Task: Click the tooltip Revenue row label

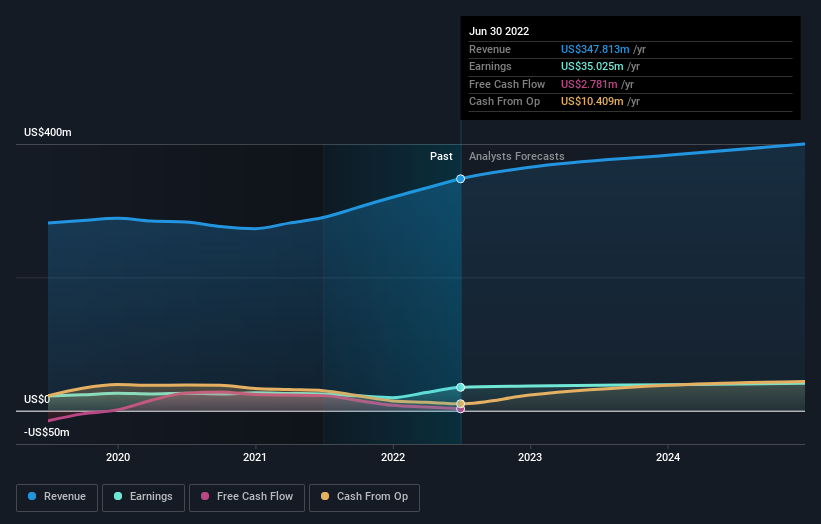Action: pyautogui.click(x=490, y=49)
